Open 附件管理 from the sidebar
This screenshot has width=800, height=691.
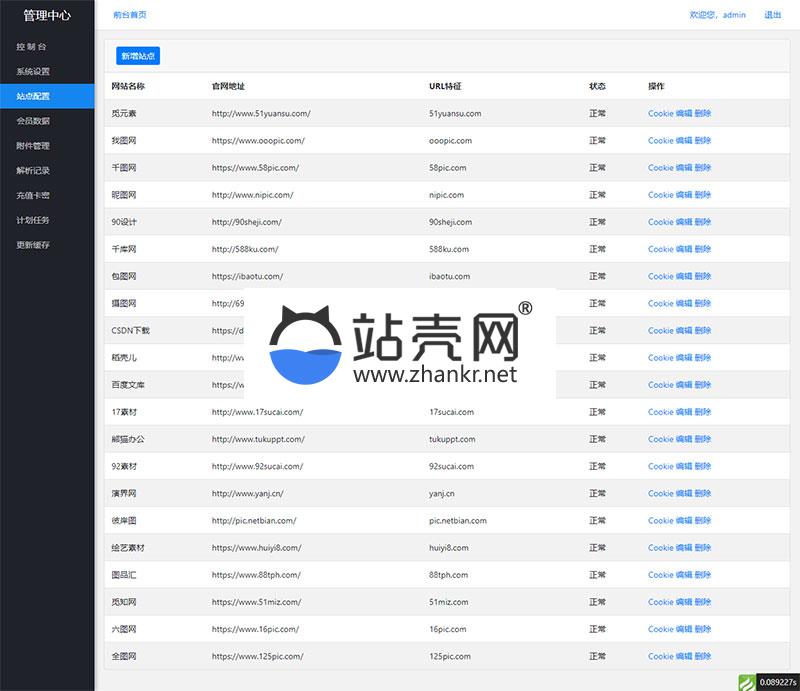[33, 146]
